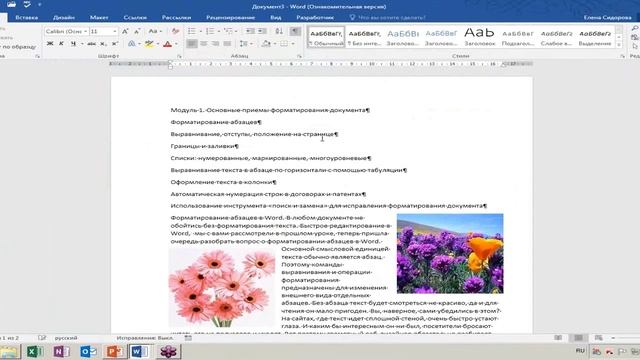Align text left
The image size is (640, 360).
(x=192, y=44)
